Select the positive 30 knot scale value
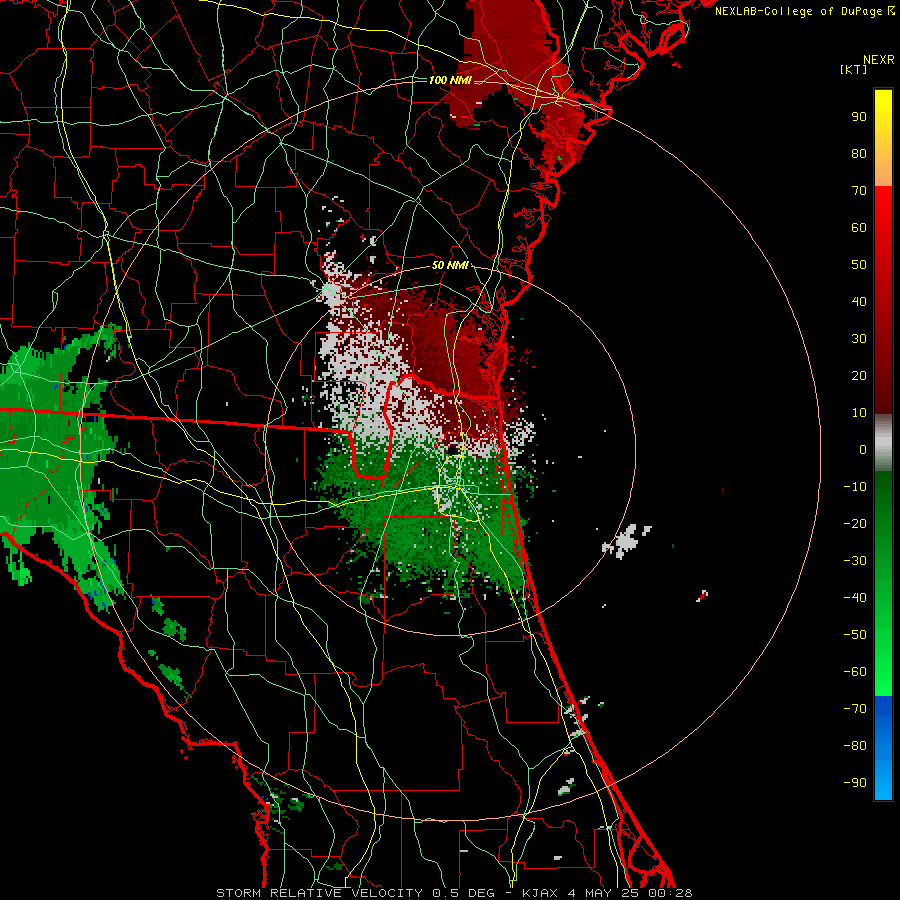Screen dimensions: 900x900 859,339
